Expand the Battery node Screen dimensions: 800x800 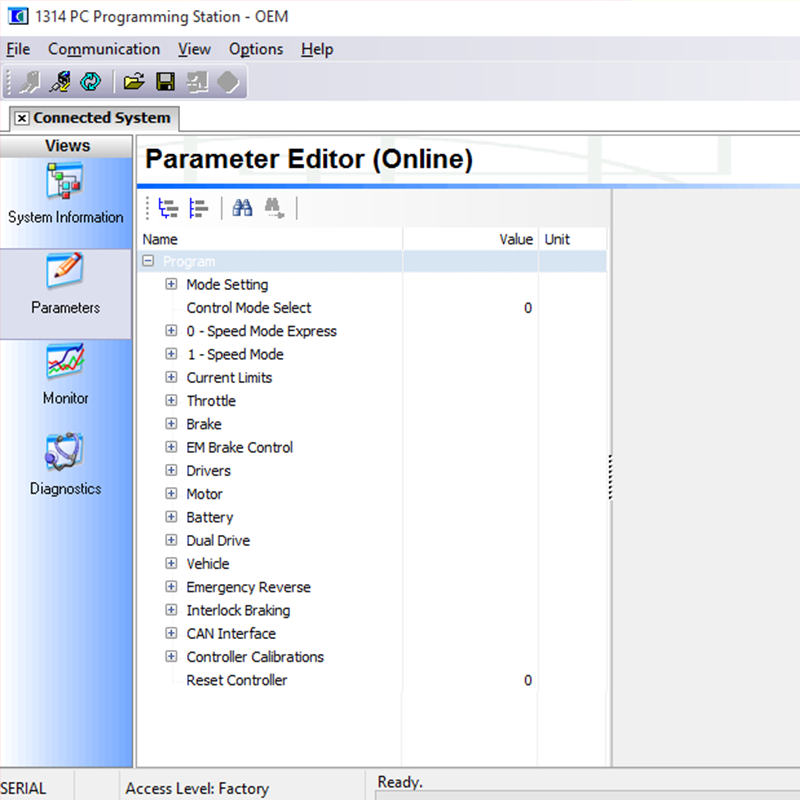click(x=171, y=517)
